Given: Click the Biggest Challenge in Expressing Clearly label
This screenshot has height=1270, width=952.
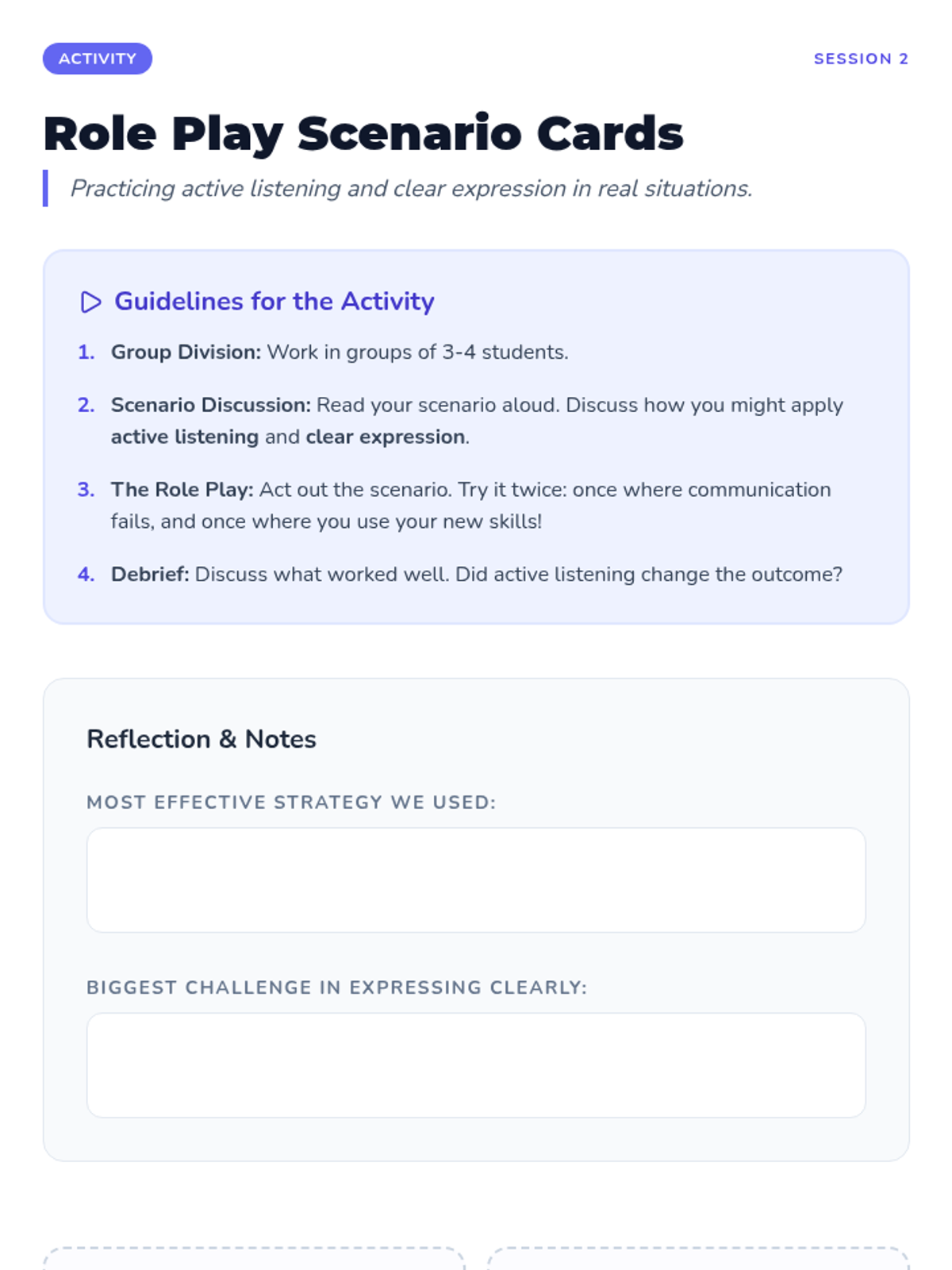Looking at the screenshot, I should tap(336, 987).
